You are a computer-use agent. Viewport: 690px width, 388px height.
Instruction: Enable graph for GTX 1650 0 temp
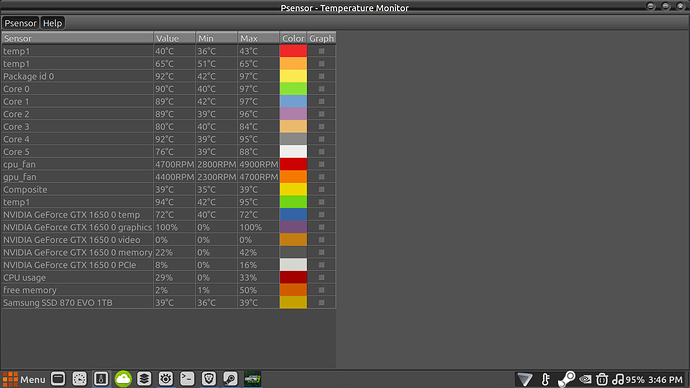(322, 215)
